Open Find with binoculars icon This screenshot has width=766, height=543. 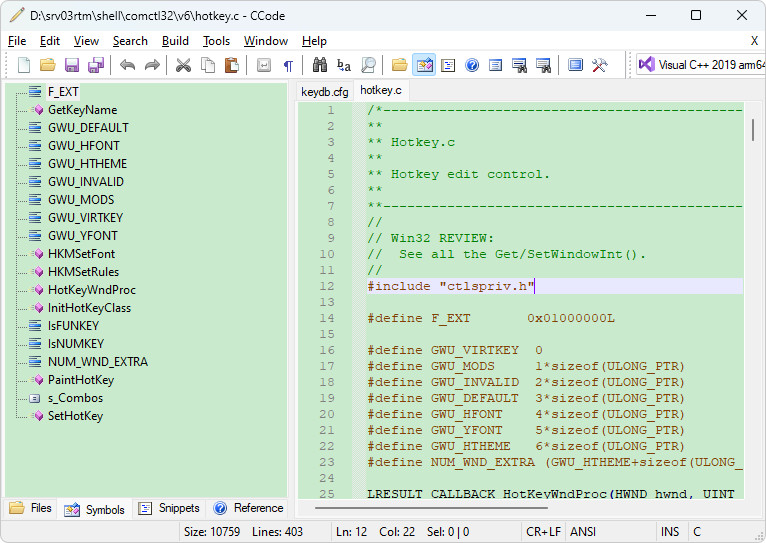(320, 65)
